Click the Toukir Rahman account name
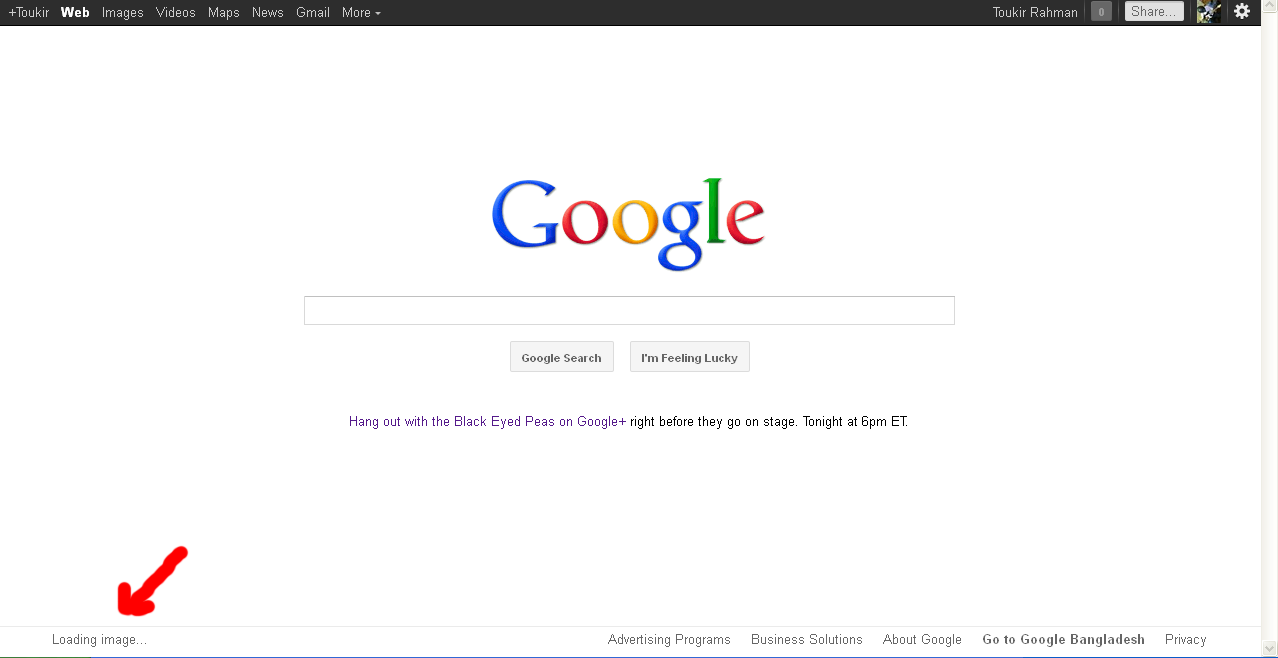 click(x=1035, y=12)
